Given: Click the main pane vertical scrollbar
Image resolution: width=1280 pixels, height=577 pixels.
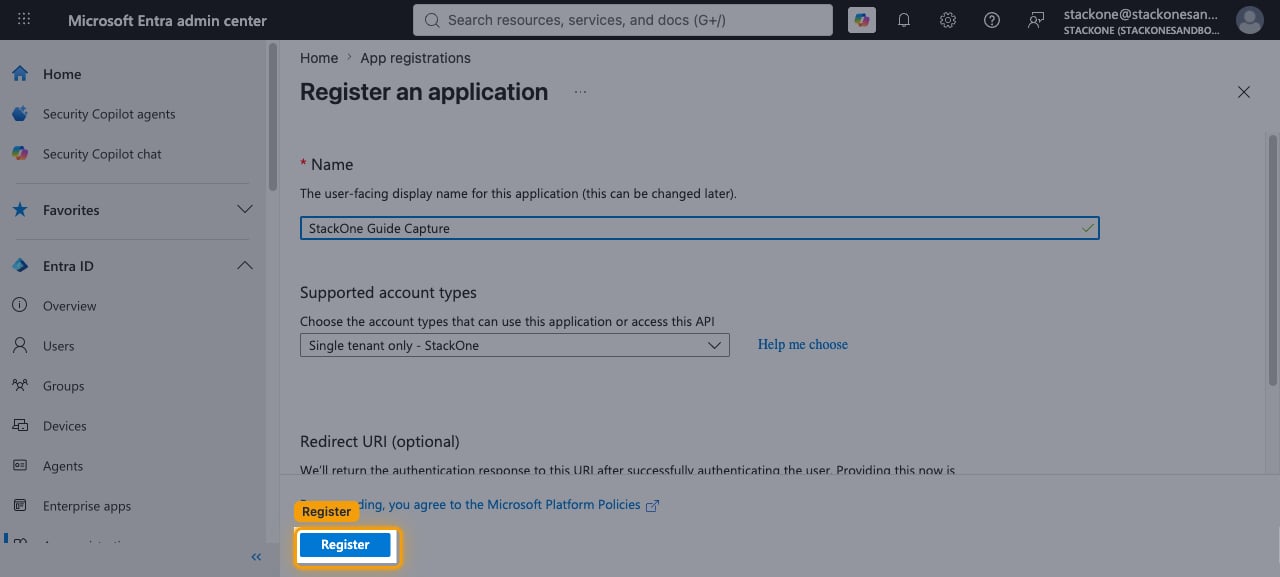Looking at the screenshot, I should click(x=1273, y=260).
